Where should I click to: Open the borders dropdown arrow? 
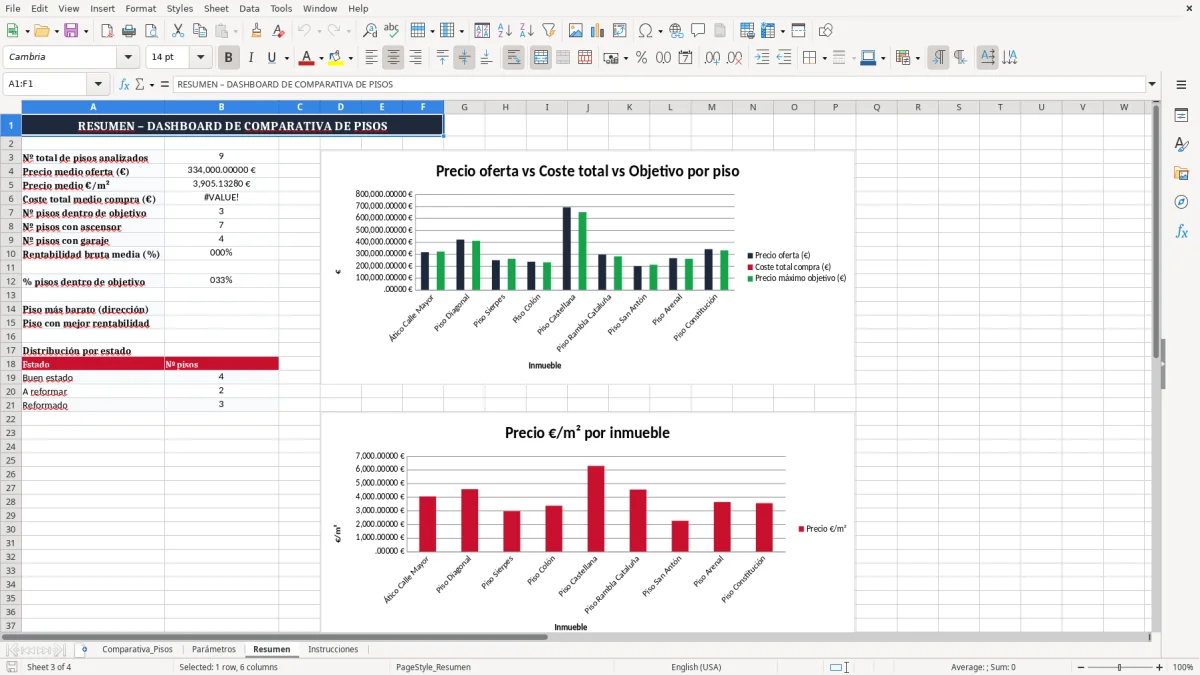click(824, 58)
